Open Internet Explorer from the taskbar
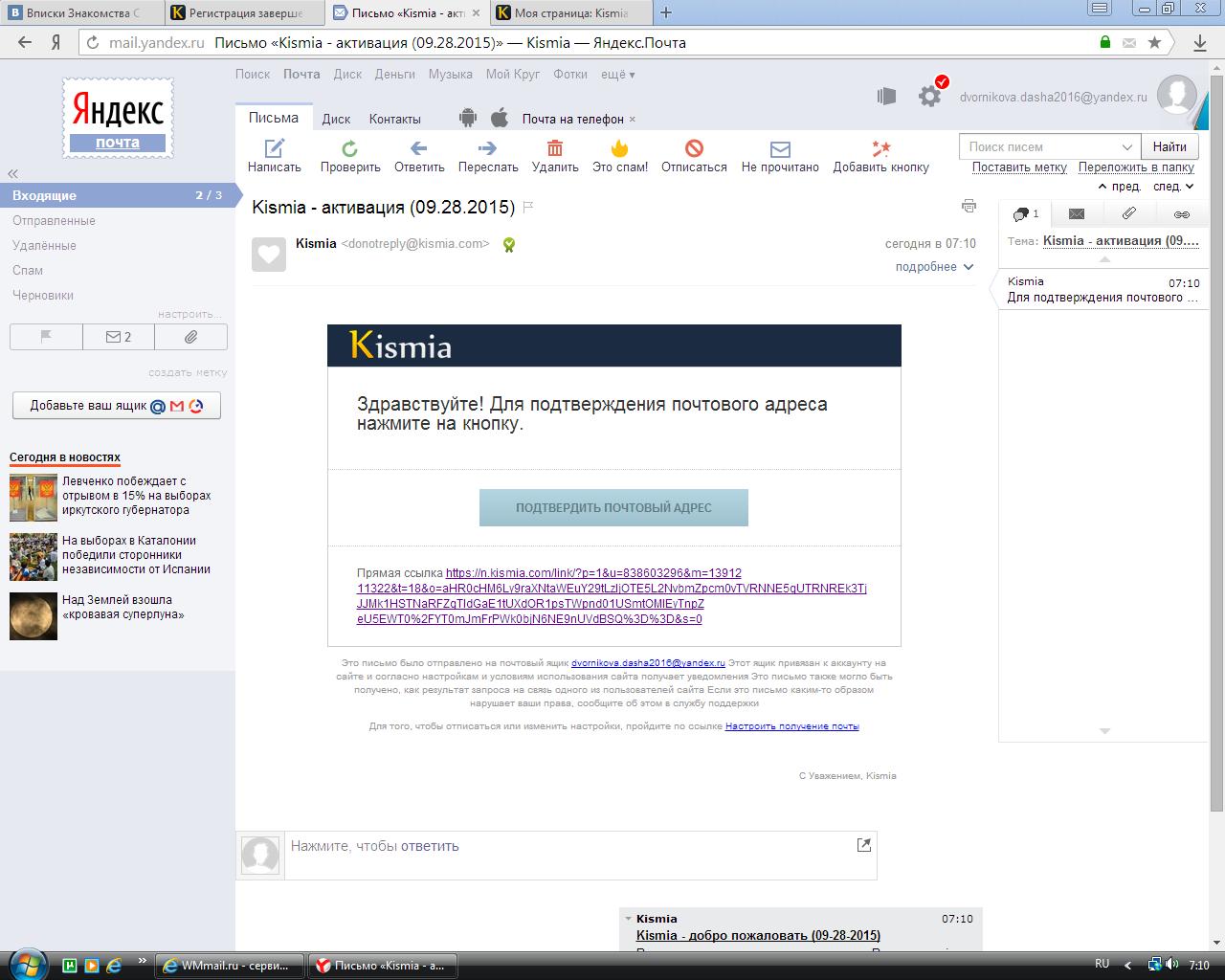The width and height of the screenshot is (1225, 980). click(x=114, y=966)
